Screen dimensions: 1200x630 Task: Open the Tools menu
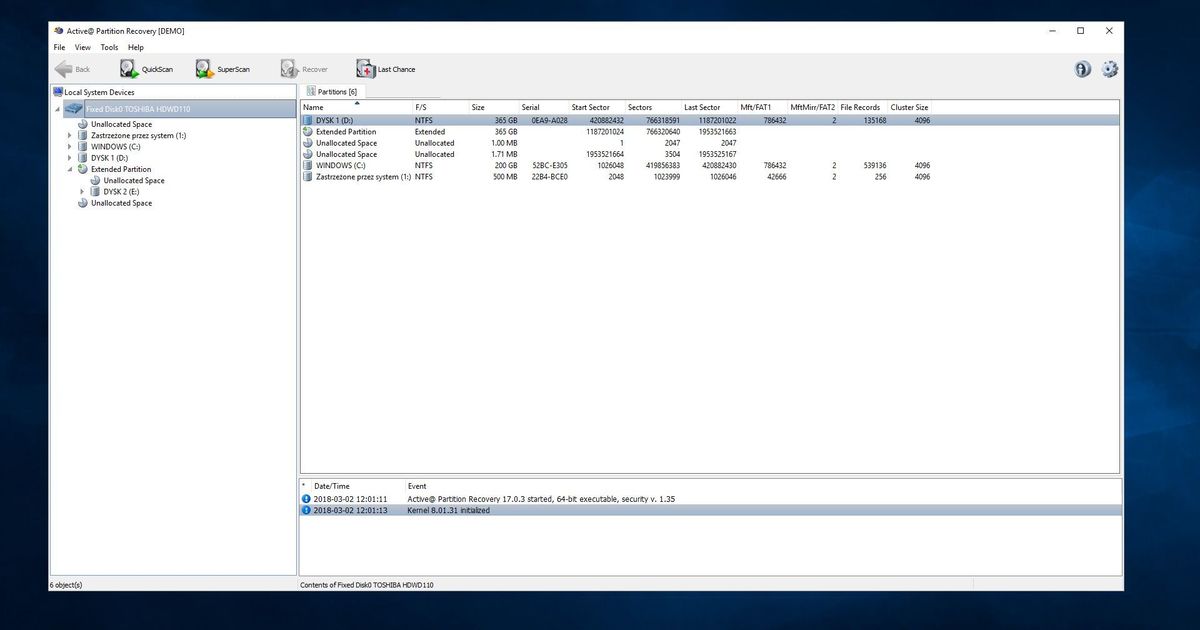tap(109, 47)
